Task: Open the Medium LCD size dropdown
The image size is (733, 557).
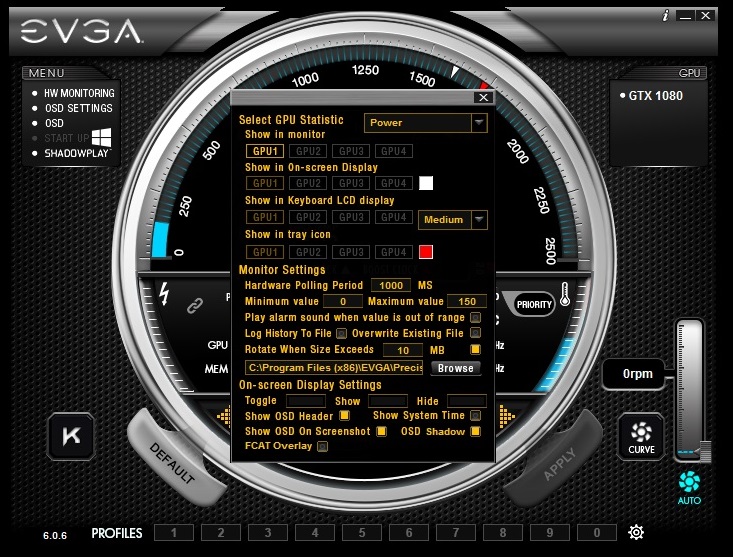Action: [453, 220]
